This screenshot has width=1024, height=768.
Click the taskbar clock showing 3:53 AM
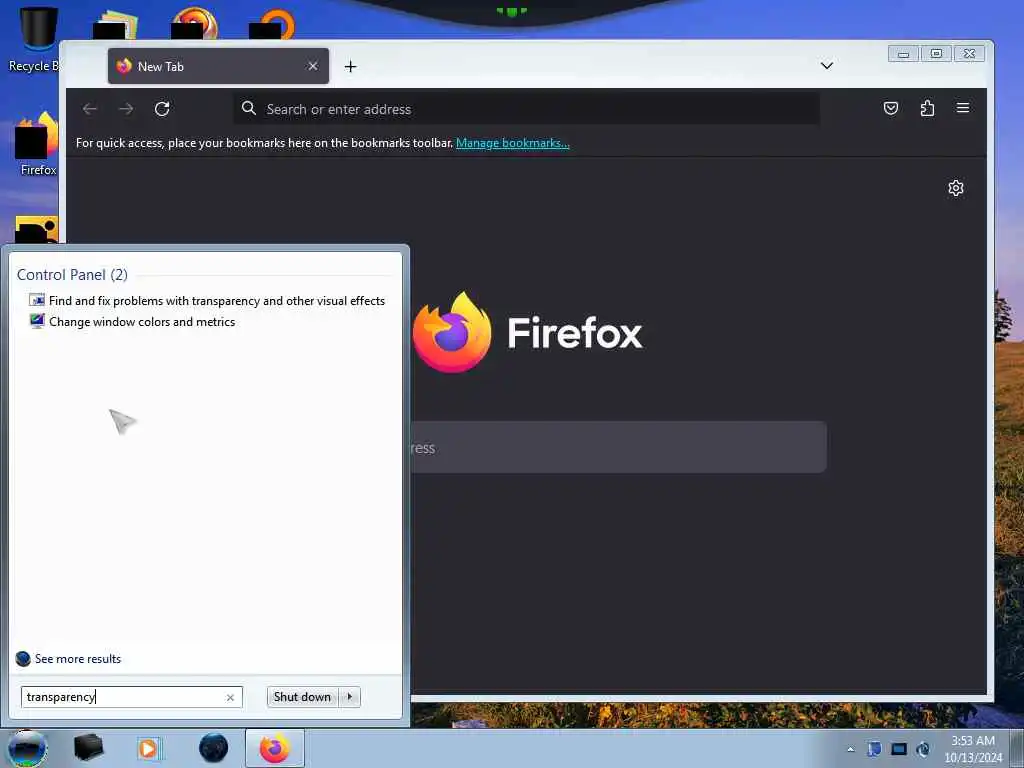pyautogui.click(x=973, y=749)
